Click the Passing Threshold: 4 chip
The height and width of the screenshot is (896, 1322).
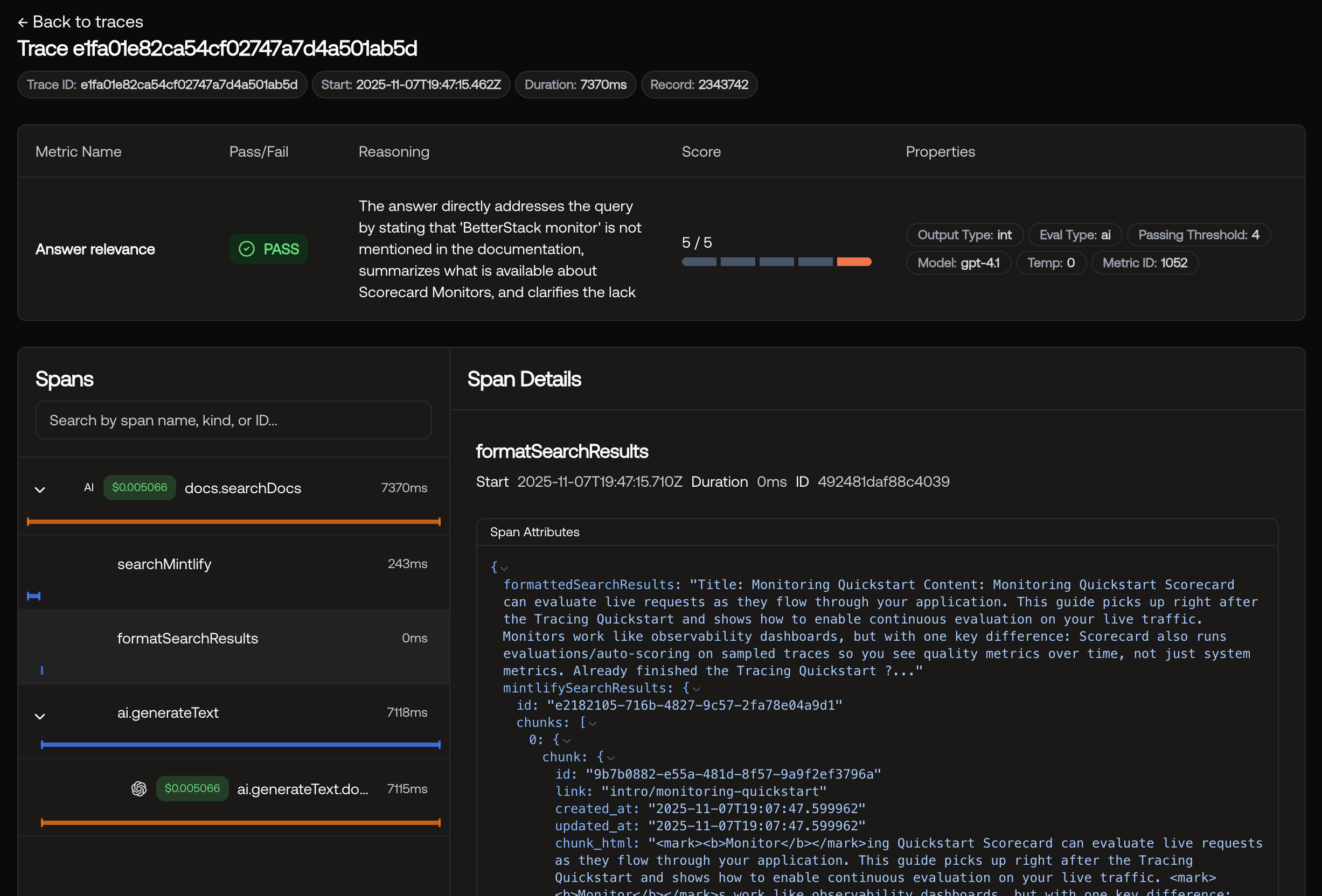pos(1199,235)
